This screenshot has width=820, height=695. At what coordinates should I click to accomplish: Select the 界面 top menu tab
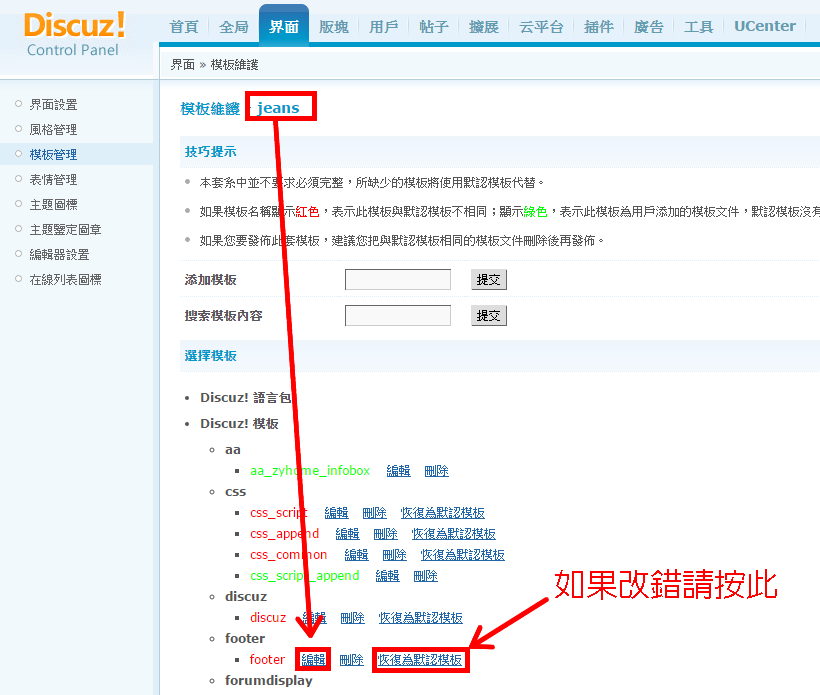coord(284,26)
